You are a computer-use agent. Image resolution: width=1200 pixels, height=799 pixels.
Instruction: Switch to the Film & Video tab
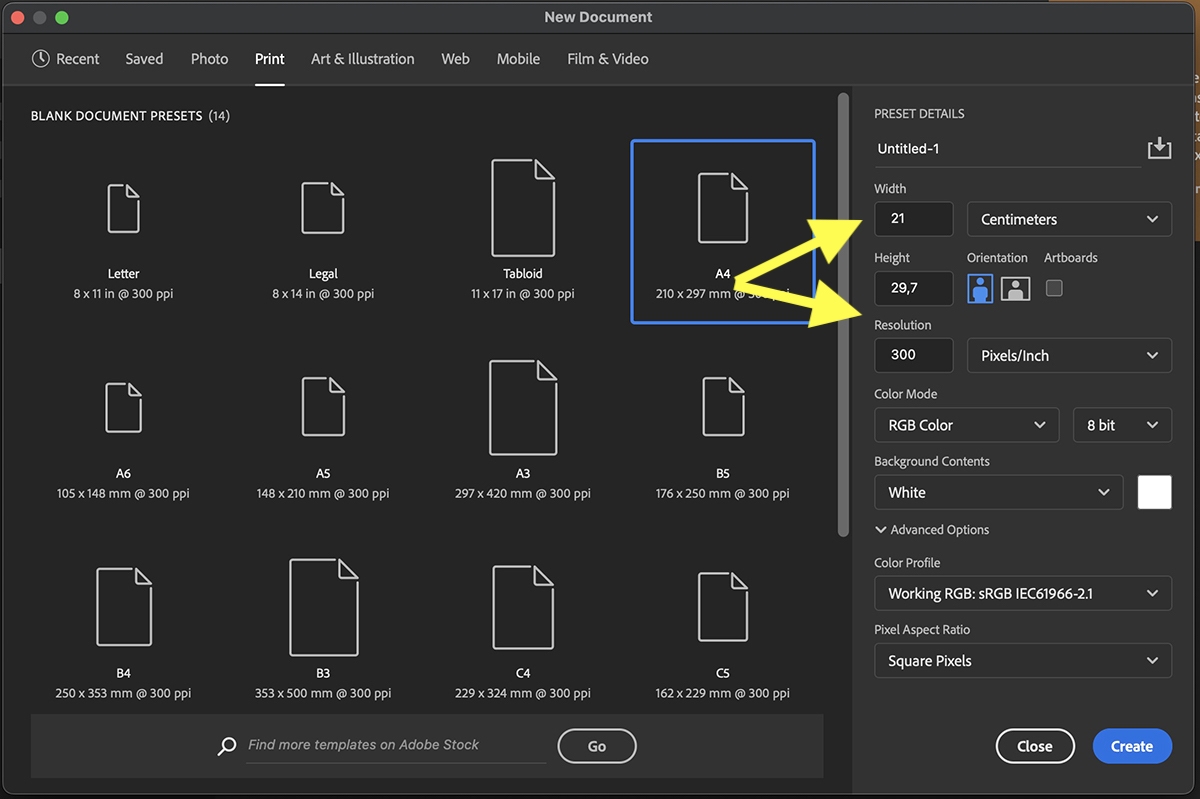click(x=608, y=59)
